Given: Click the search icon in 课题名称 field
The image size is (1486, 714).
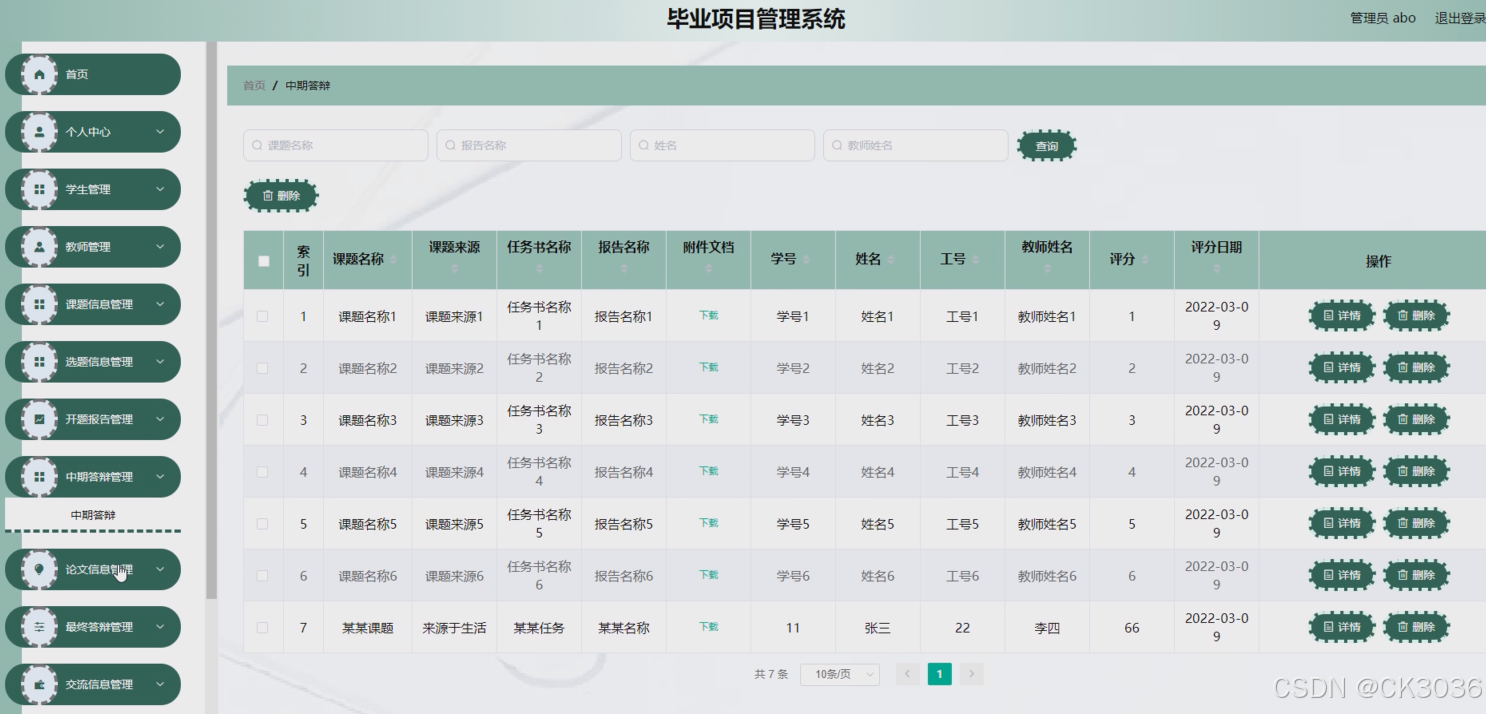Looking at the screenshot, I should coord(257,145).
